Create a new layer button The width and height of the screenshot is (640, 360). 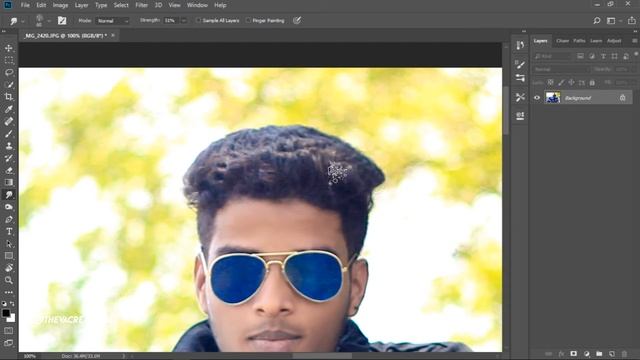point(611,353)
